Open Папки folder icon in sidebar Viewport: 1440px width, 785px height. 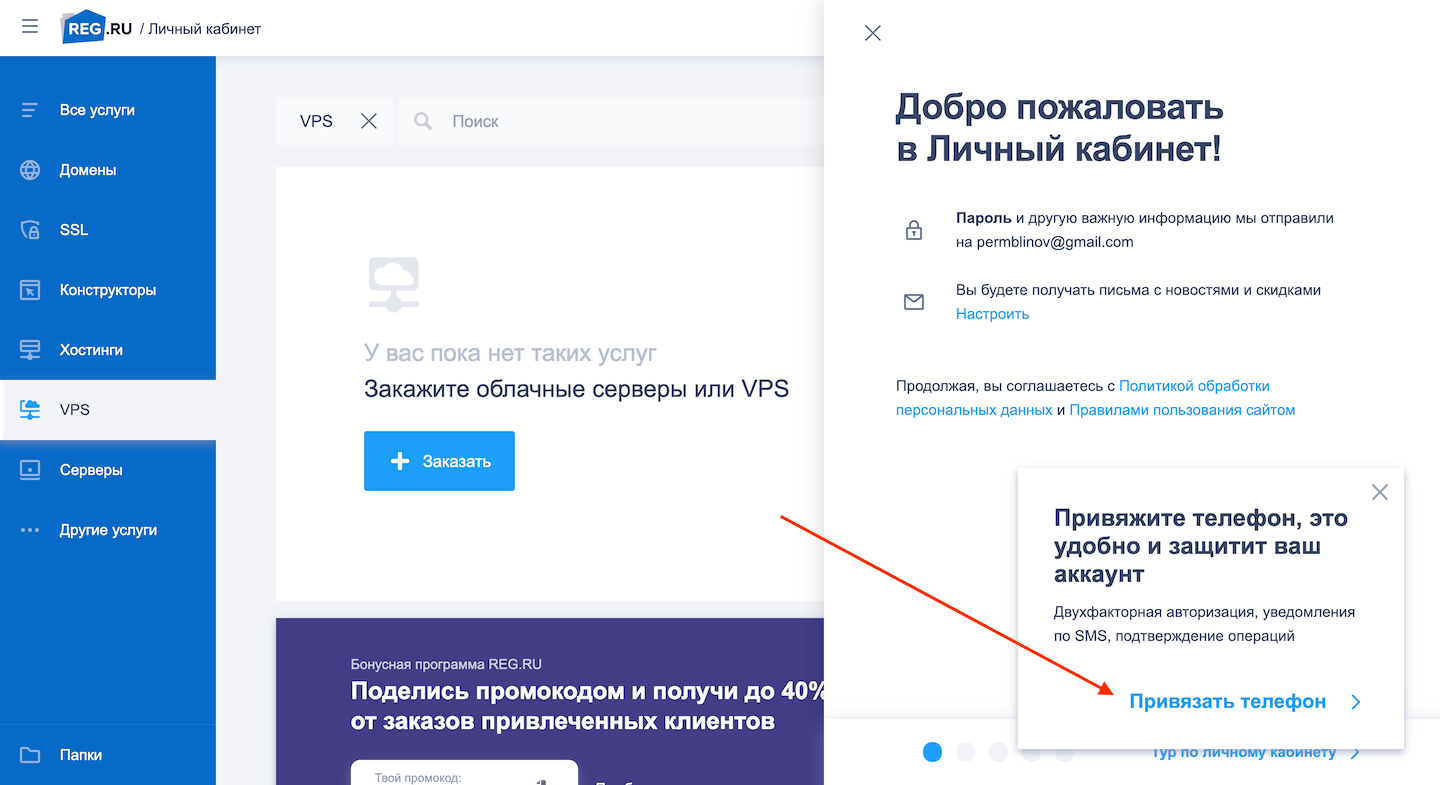pos(30,755)
